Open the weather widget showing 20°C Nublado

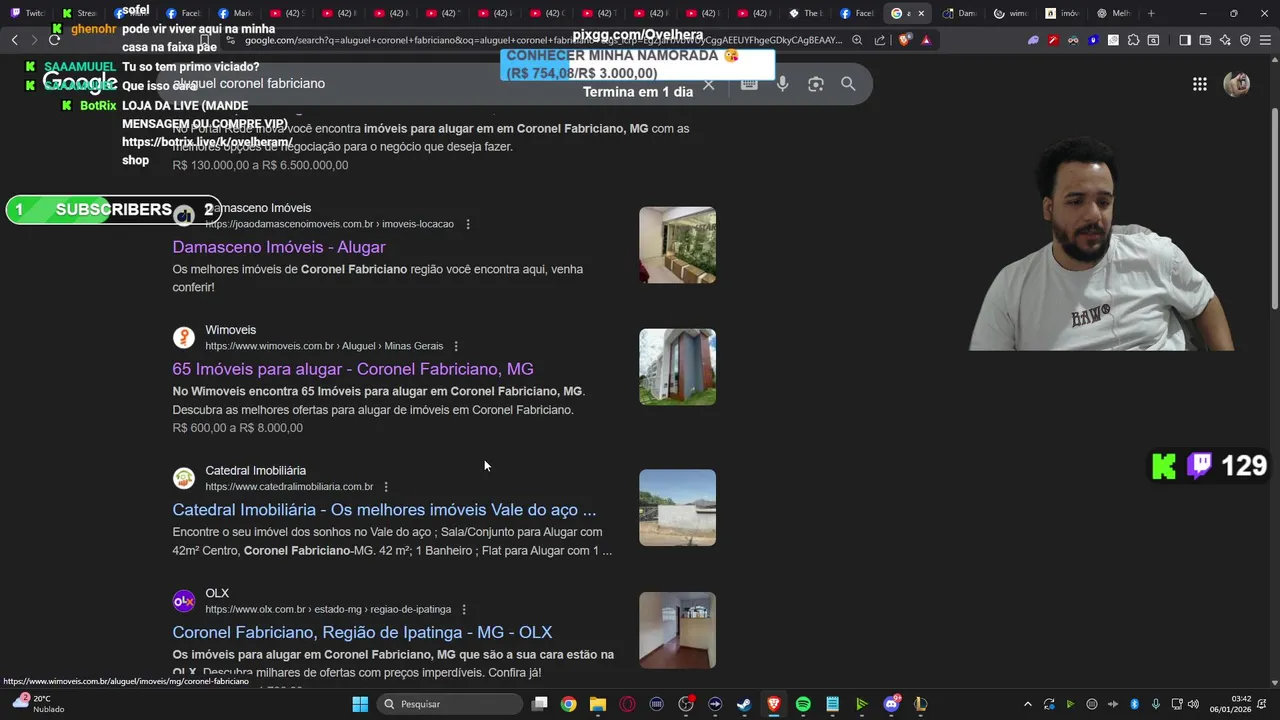pyautogui.click(x=36, y=704)
